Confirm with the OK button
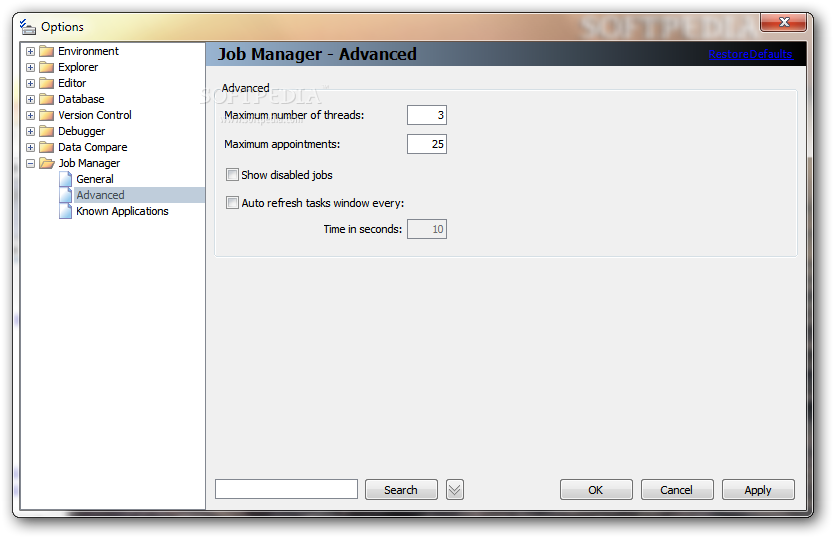The width and height of the screenshot is (834, 538). click(596, 490)
